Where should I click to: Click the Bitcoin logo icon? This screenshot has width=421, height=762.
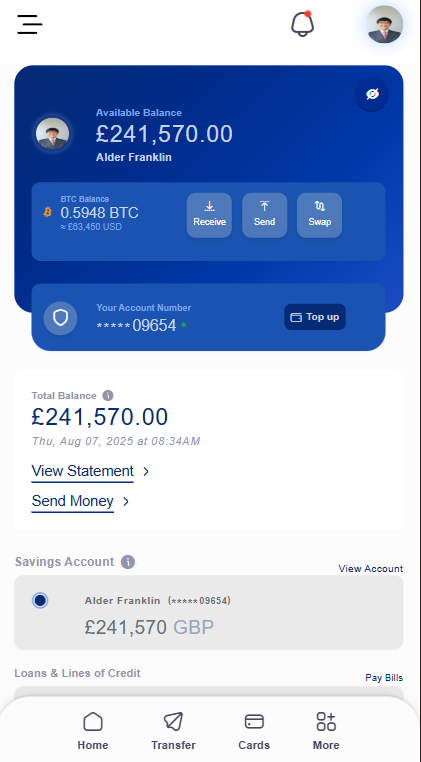tap(47, 212)
